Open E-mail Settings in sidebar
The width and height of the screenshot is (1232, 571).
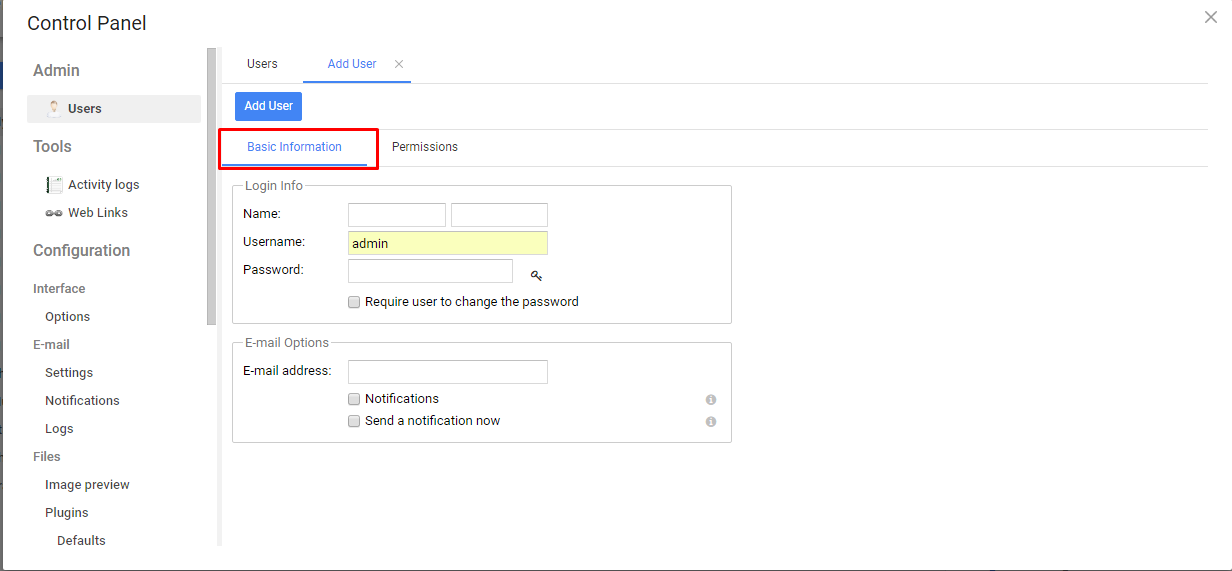69,373
